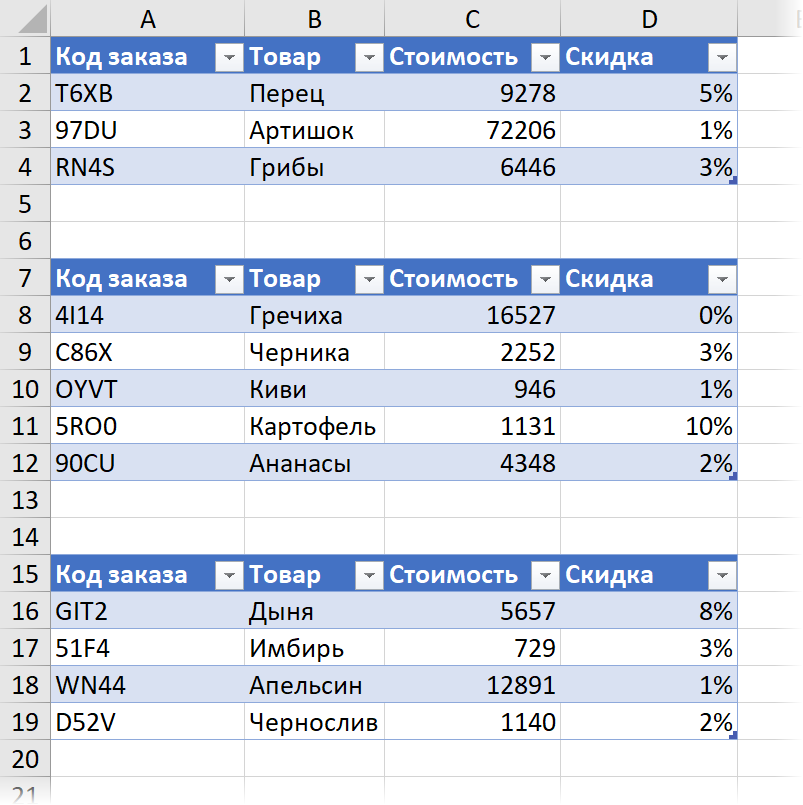Viewport: 803px width, 805px height.
Task: Select column C header
Action: click(472, 18)
